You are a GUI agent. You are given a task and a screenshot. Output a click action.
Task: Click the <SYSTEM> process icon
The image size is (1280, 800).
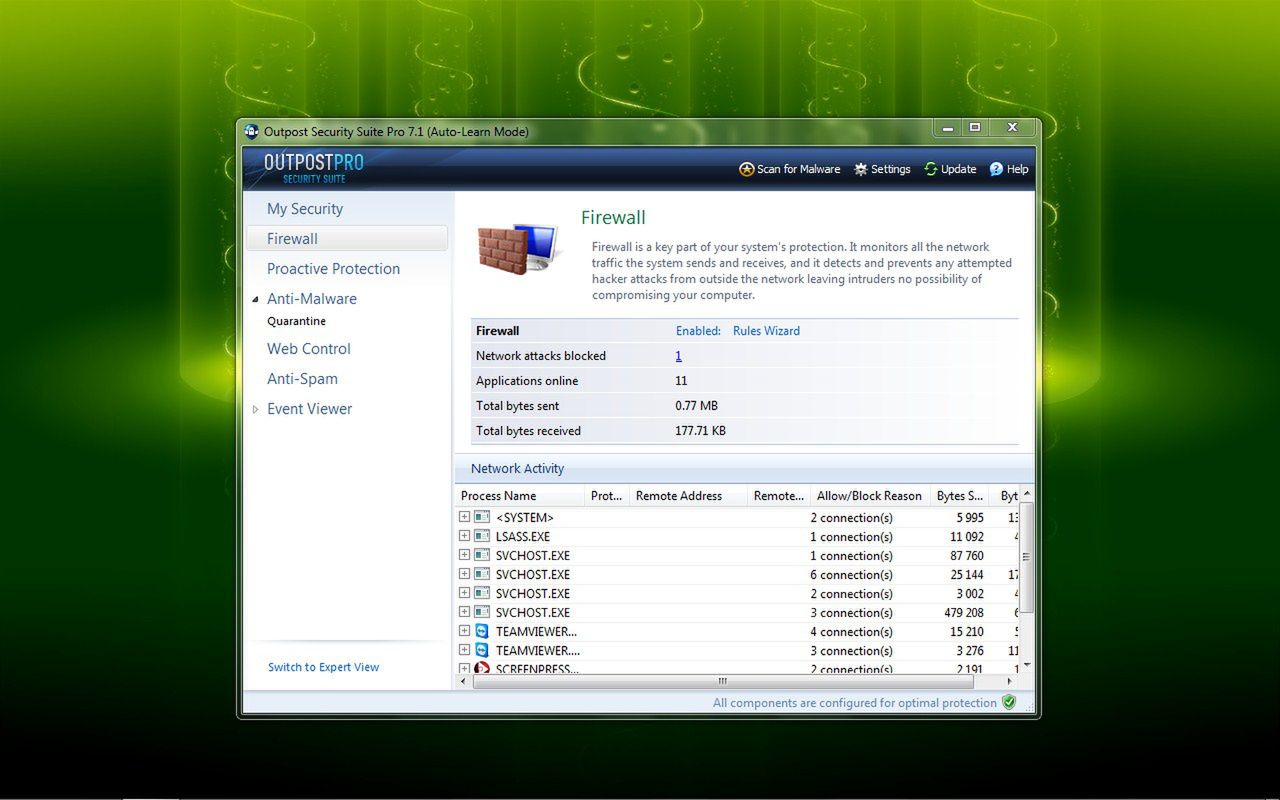(482, 517)
